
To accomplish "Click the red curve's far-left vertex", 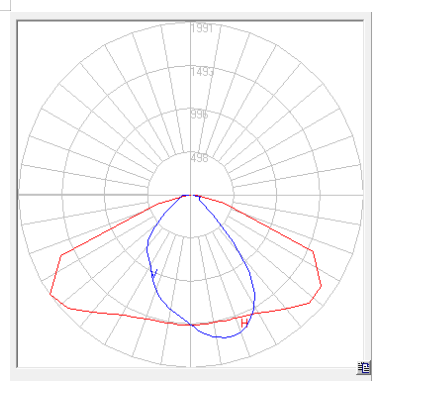I will click(x=50, y=294).
